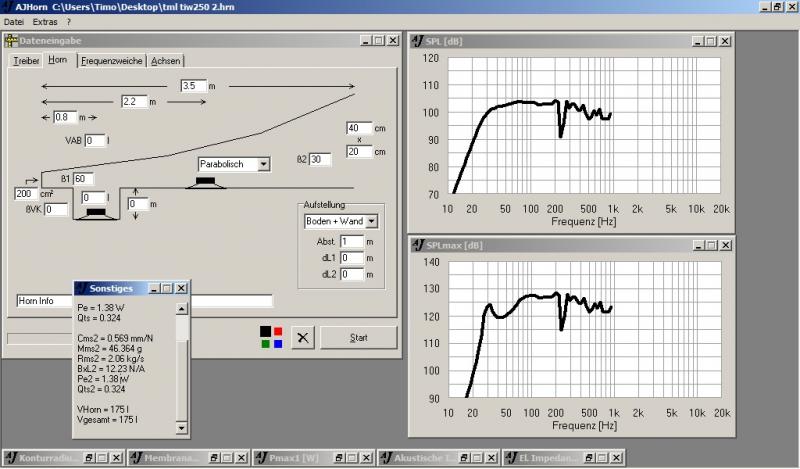Edit the 2.2 m length field

tap(134, 102)
